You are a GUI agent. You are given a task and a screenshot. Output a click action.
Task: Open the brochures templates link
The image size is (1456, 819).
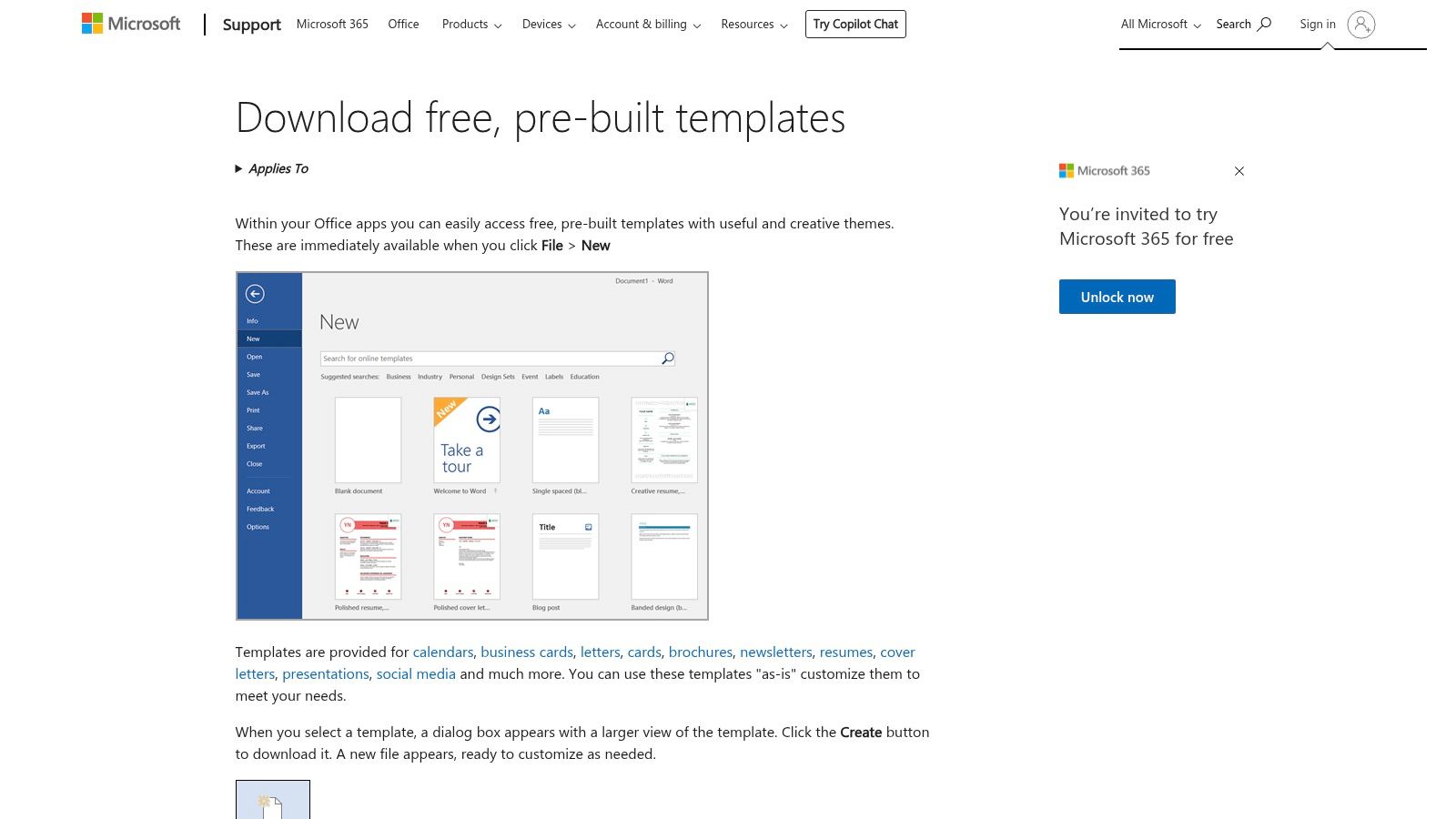[x=701, y=652]
